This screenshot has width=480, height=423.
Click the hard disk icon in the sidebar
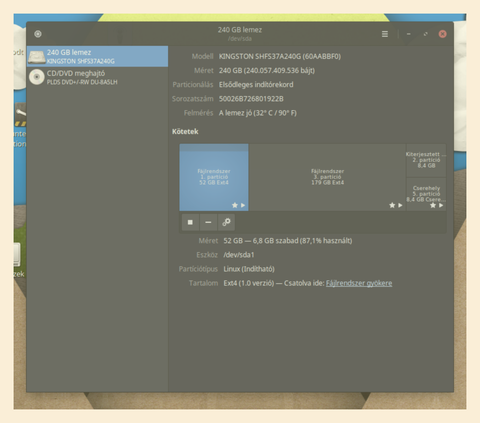[36, 57]
